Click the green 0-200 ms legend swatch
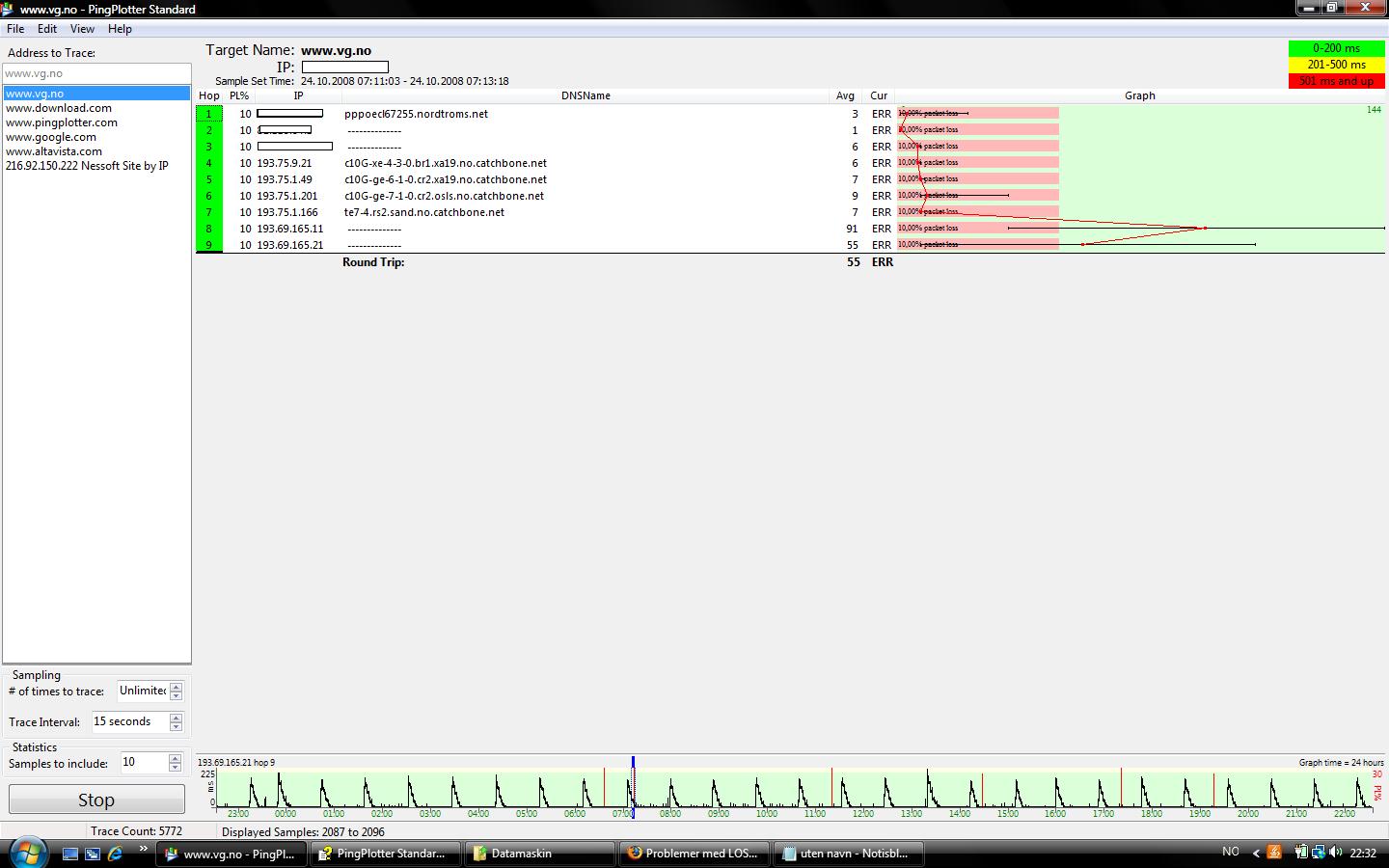1389x868 pixels. [1336, 48]
